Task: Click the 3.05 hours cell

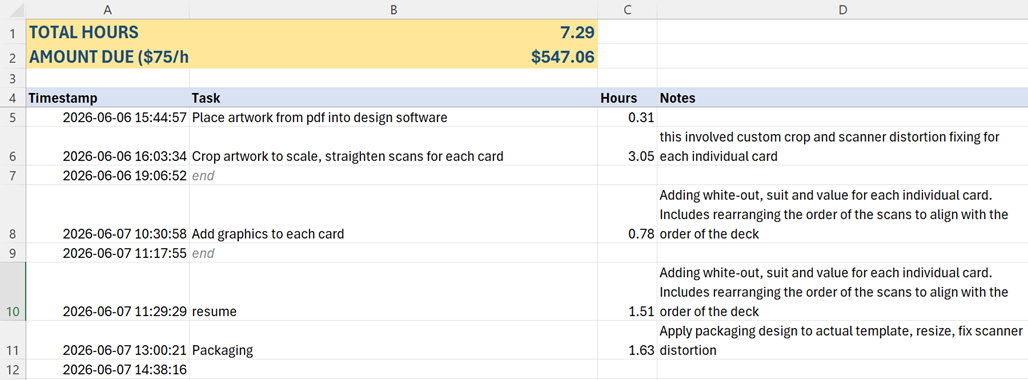Action: pyautogui.click(x=627, y=146)
